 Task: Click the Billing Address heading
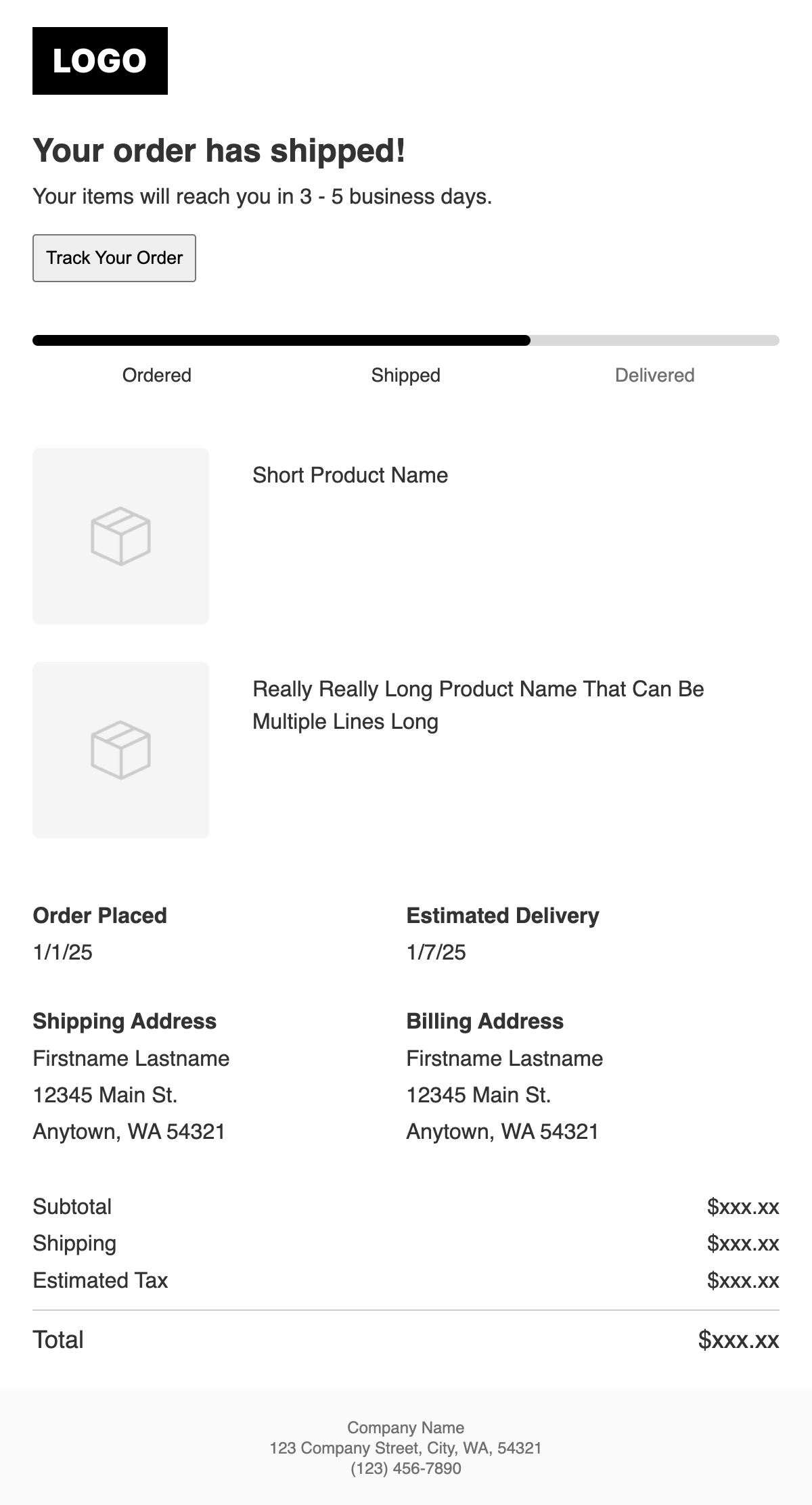[x=484, y=1020]
